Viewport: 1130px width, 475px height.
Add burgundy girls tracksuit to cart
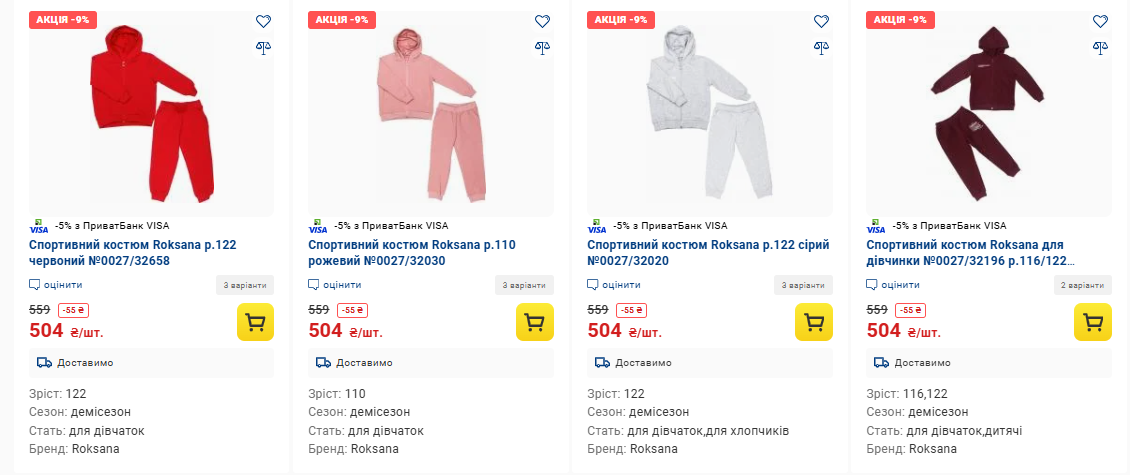[x=1092, y=322]
